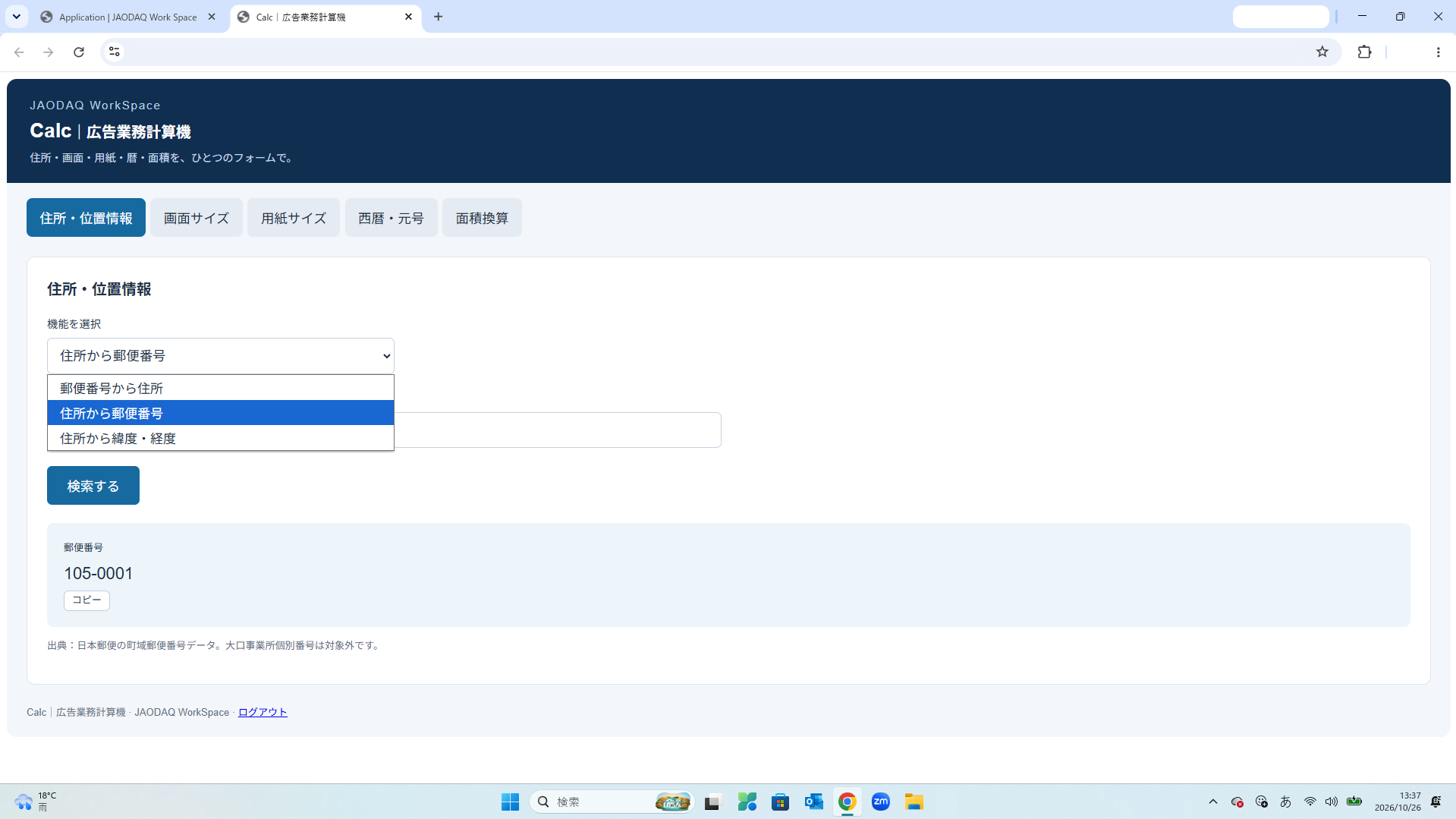
Task: Open Outlook from the taskbar
Action: click(814, 802)
